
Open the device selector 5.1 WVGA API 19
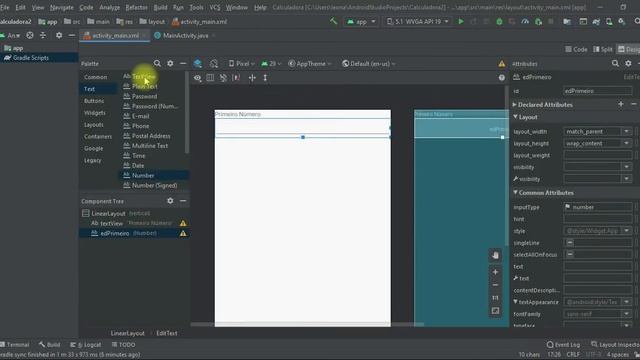click(x=418, y=21)
